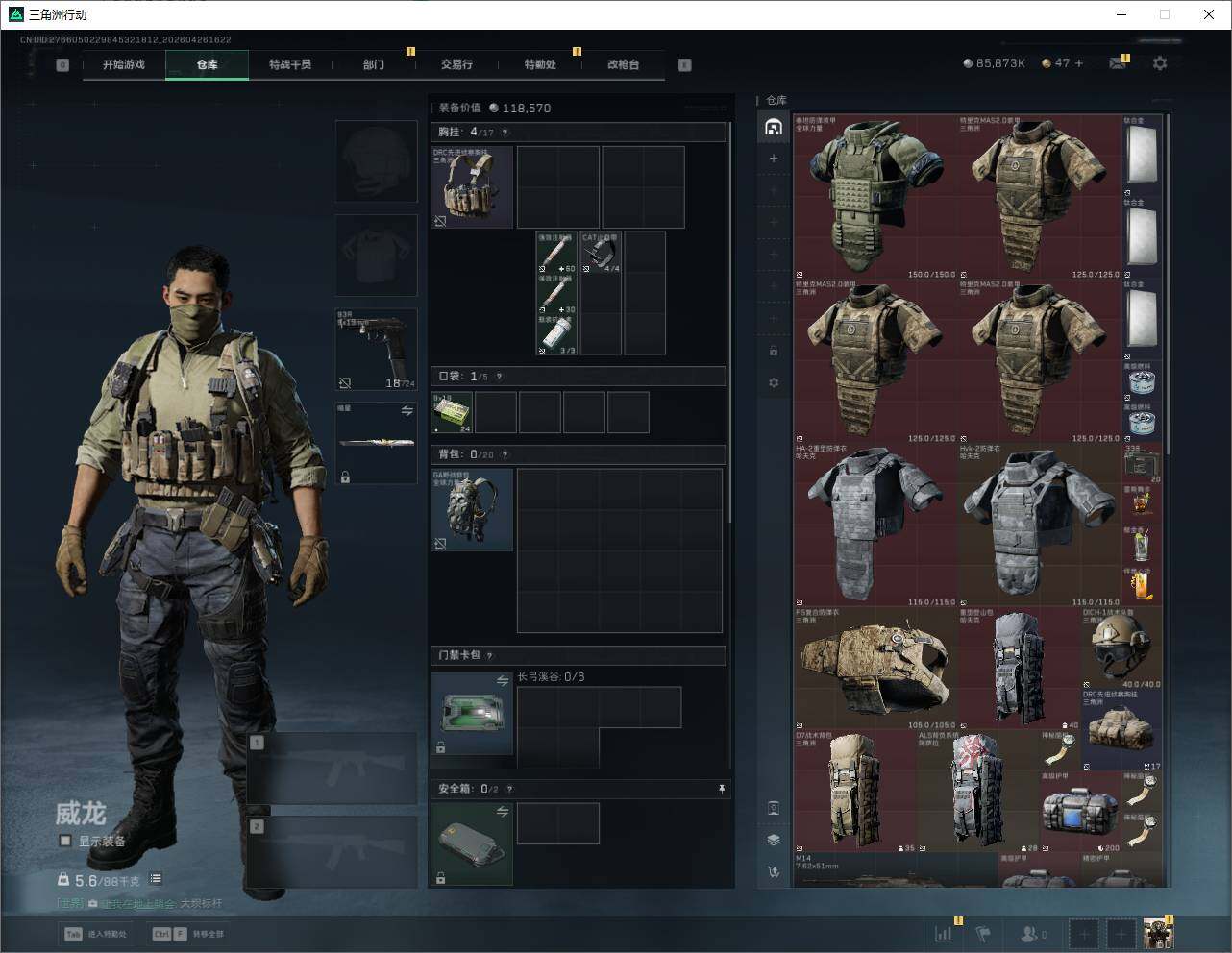Select the equipped DRC chest rig
1232x953 pixels.
(472, 187)
